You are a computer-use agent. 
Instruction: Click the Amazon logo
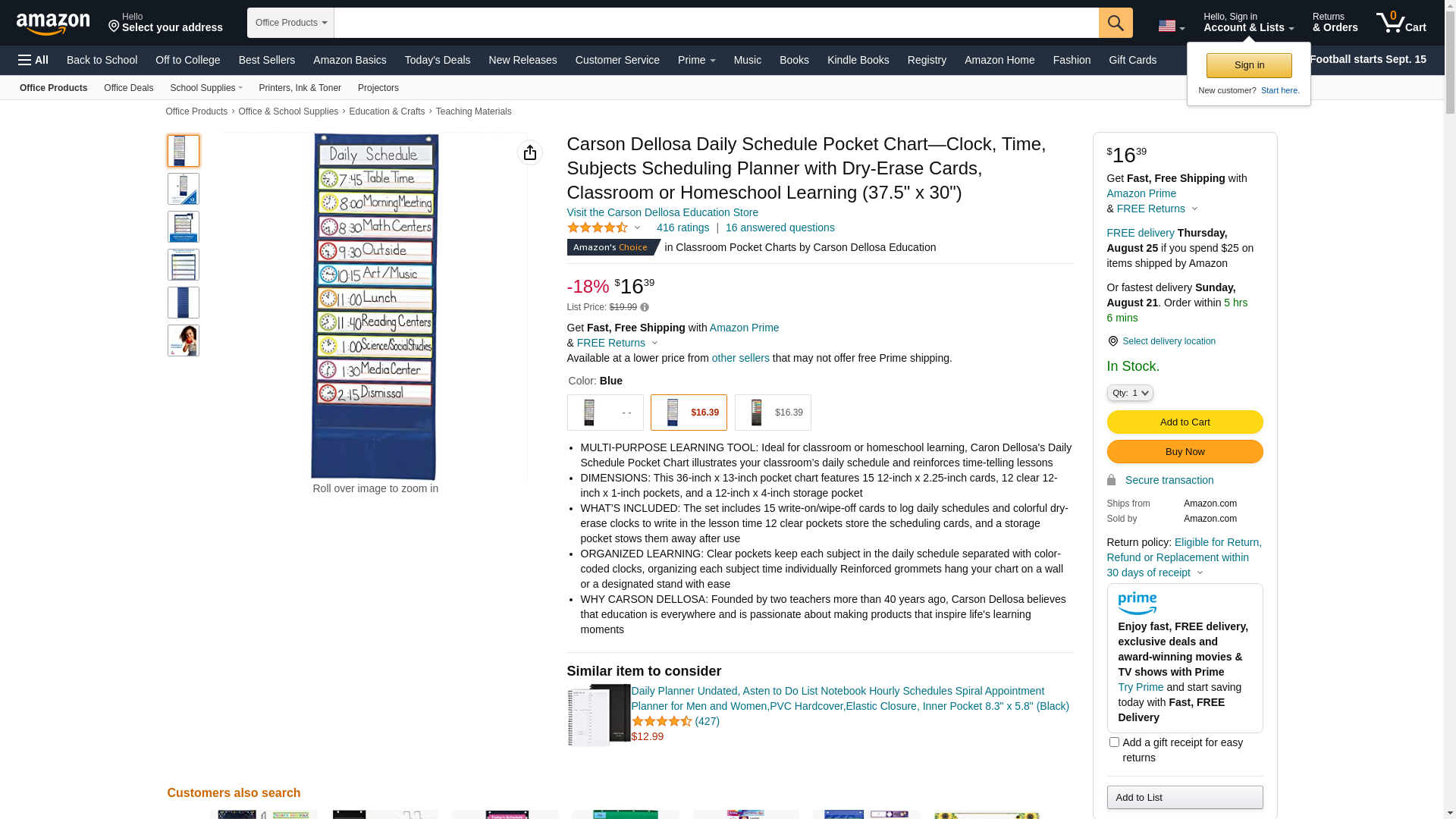pyautogui.click(x=53, y=24)
